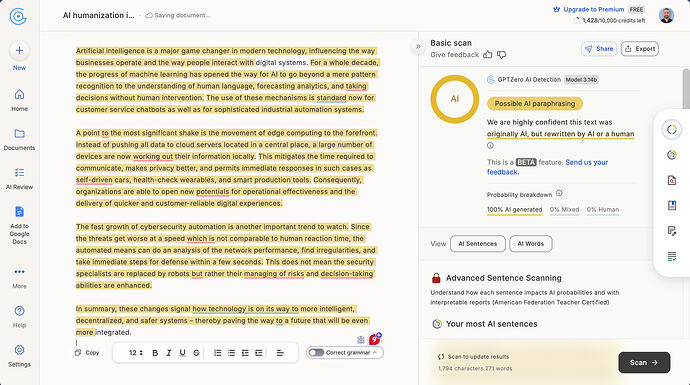Expand the Correct grammar options chevron
Screen dimensions: 690x385
click(x=375, y=352)
